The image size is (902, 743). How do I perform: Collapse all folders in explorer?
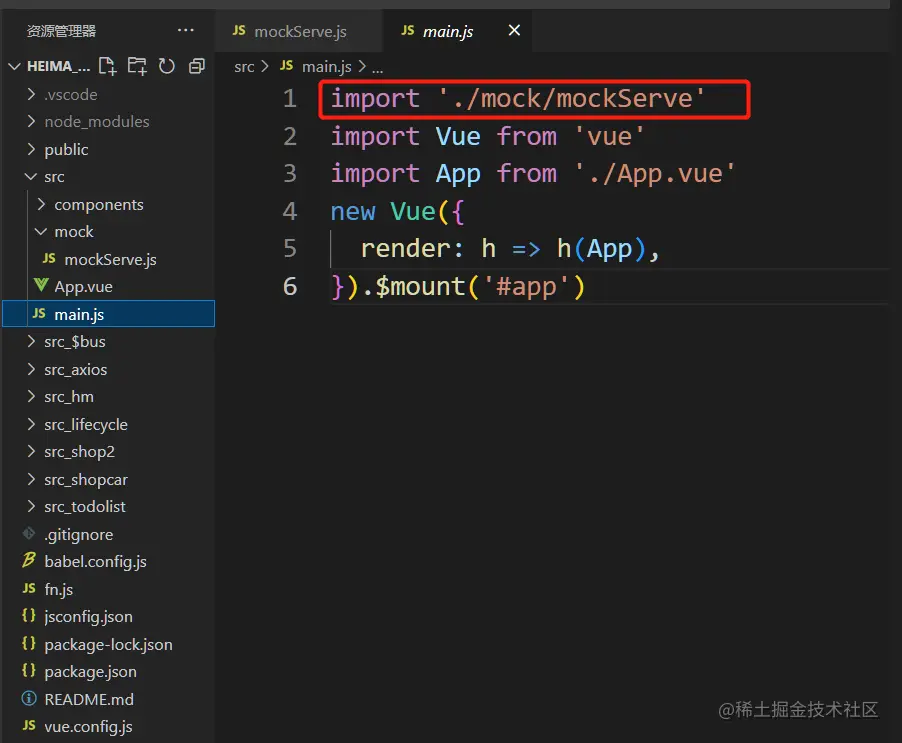(x=197, y=67)
